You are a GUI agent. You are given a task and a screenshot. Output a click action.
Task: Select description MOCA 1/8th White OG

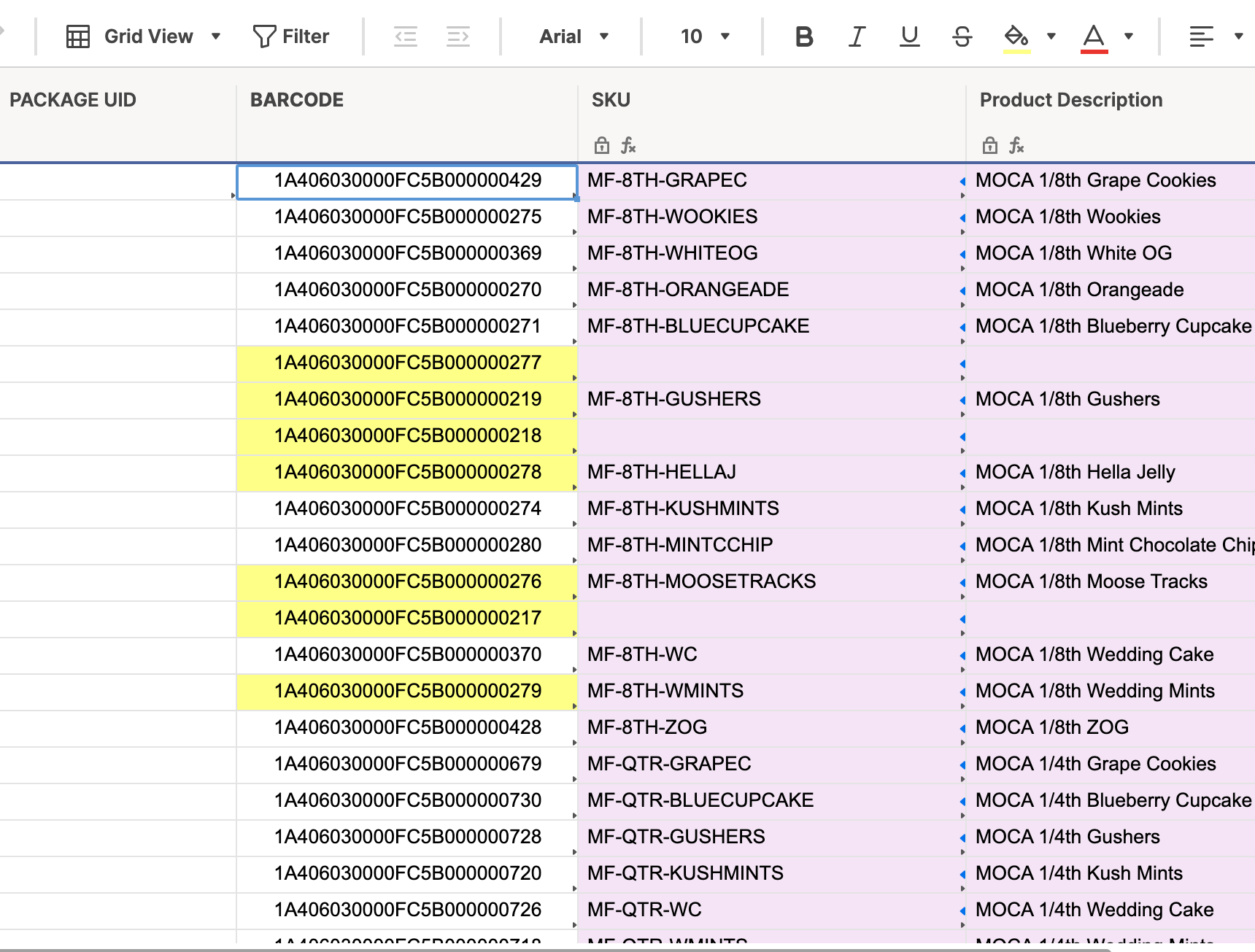click(1111, 254)
